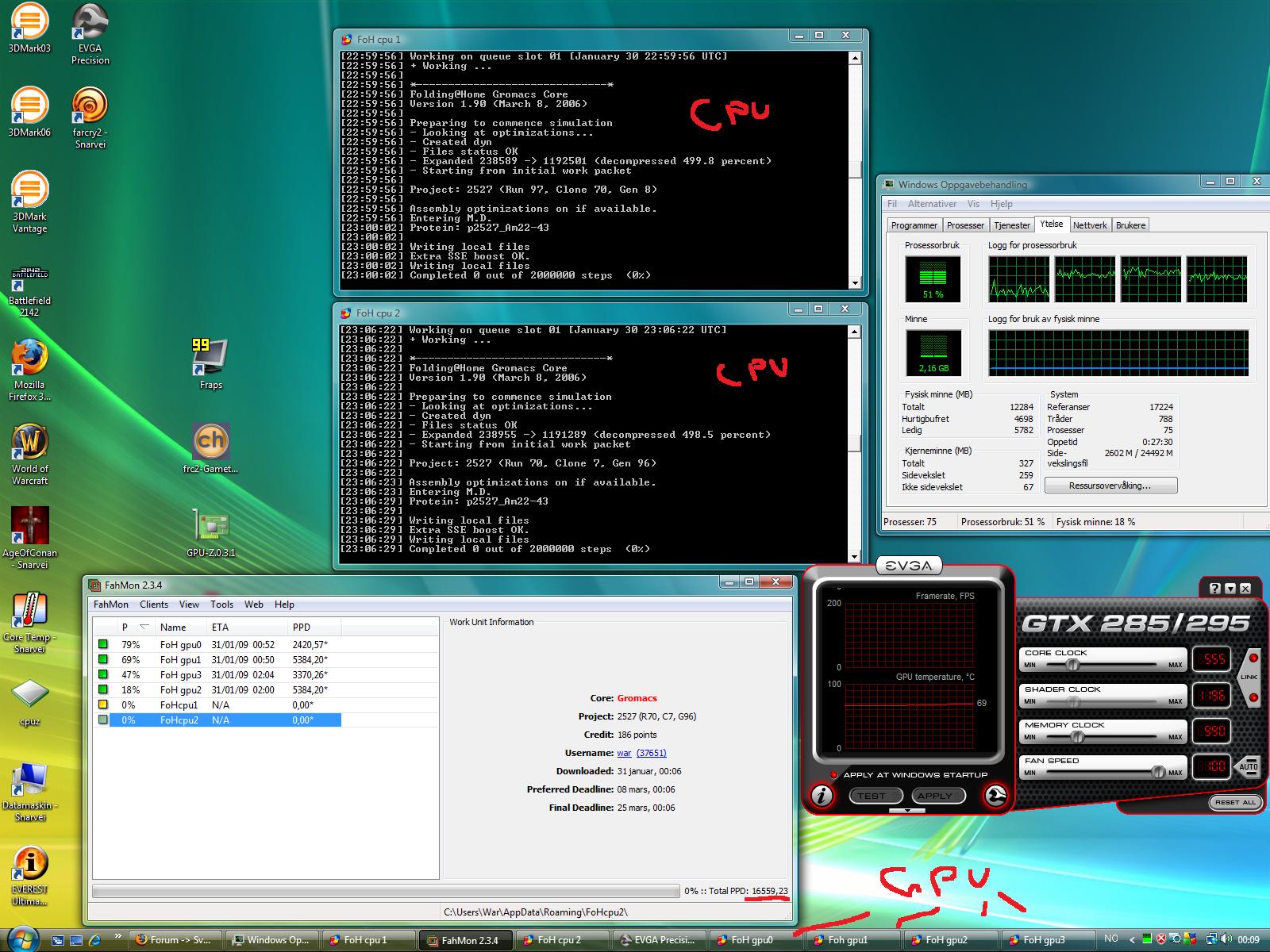Screen dimensions: 1270x952
Task: Open the Tools menu in FahMon
Action: tap(222, 605)
